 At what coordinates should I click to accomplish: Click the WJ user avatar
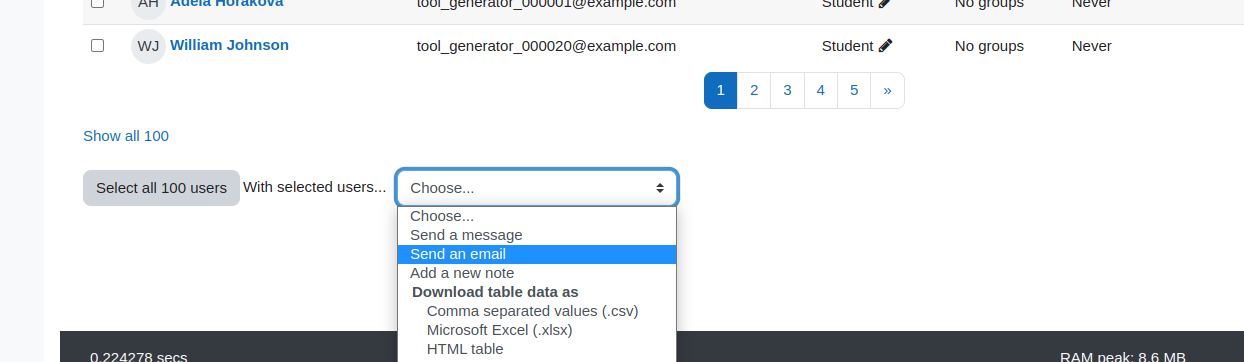(x=148, y=46)
